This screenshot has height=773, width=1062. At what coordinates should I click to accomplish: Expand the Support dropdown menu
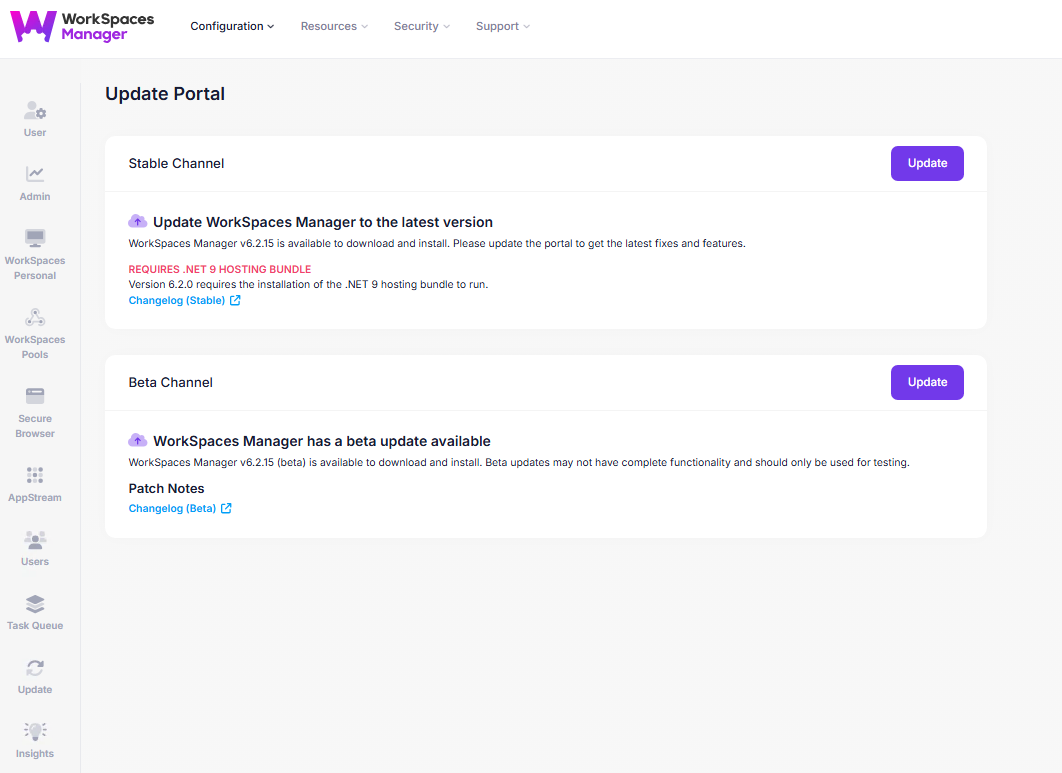tap(502, 26)
